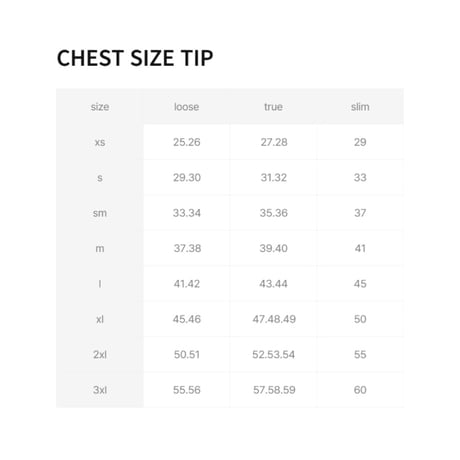The image size is (460, 460).
Task: Select the xs size row label
Action: 100,142
